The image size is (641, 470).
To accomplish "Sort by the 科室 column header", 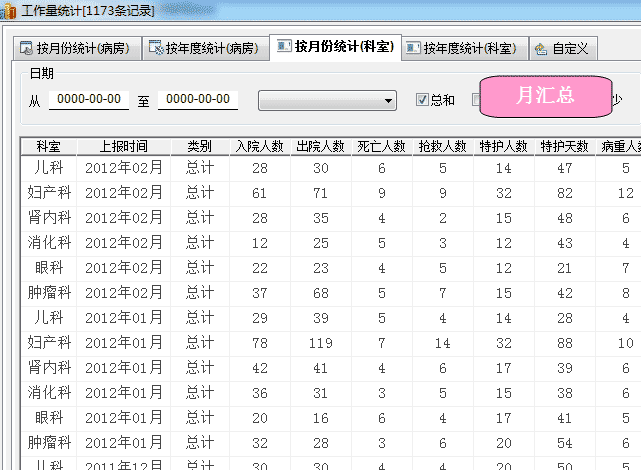I will pos(49,146).
